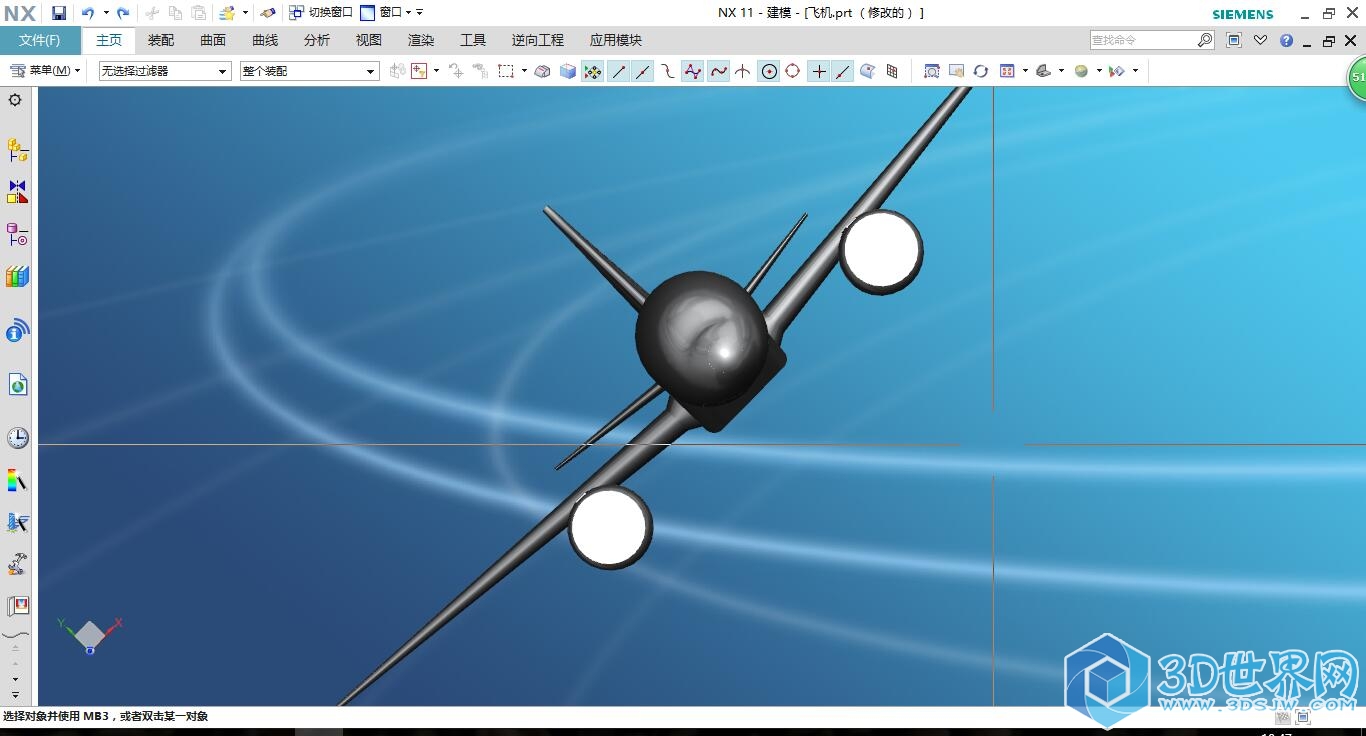This screenshot has height=736, width=1366.
Task: Click the sphere true shading ball icon
Action: (x=1081, y=71)
